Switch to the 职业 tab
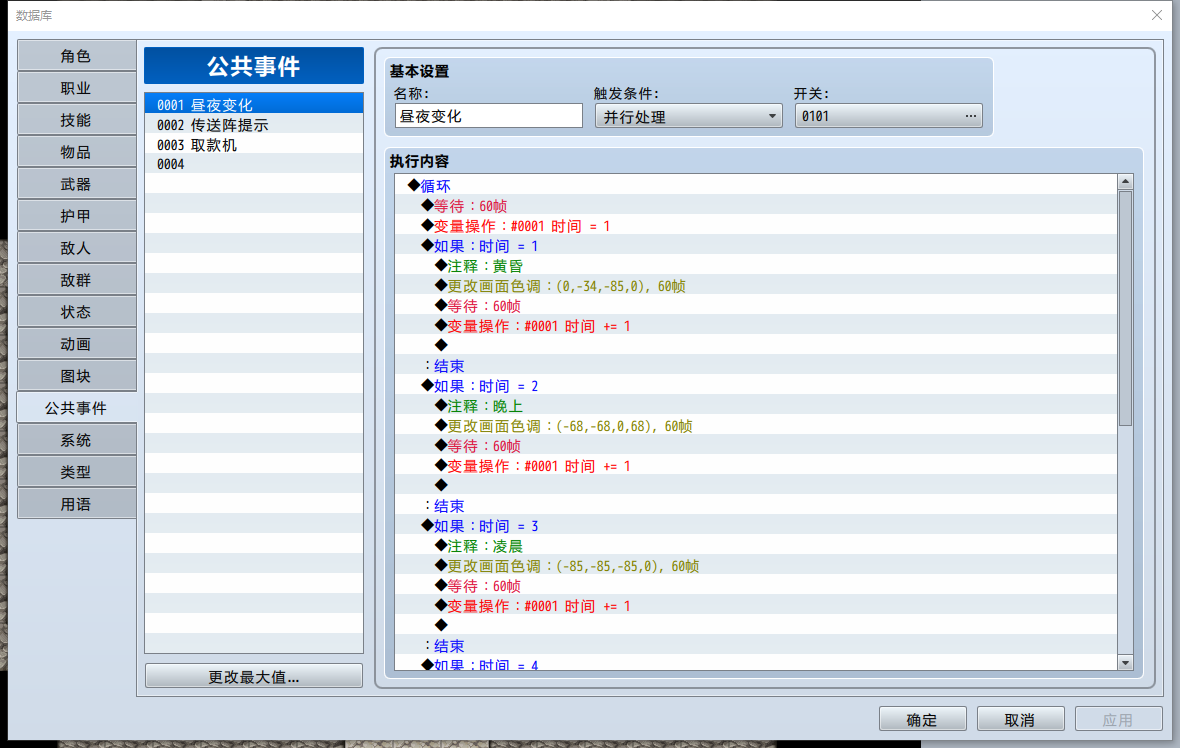1180x748 pixels. (76, 88)
